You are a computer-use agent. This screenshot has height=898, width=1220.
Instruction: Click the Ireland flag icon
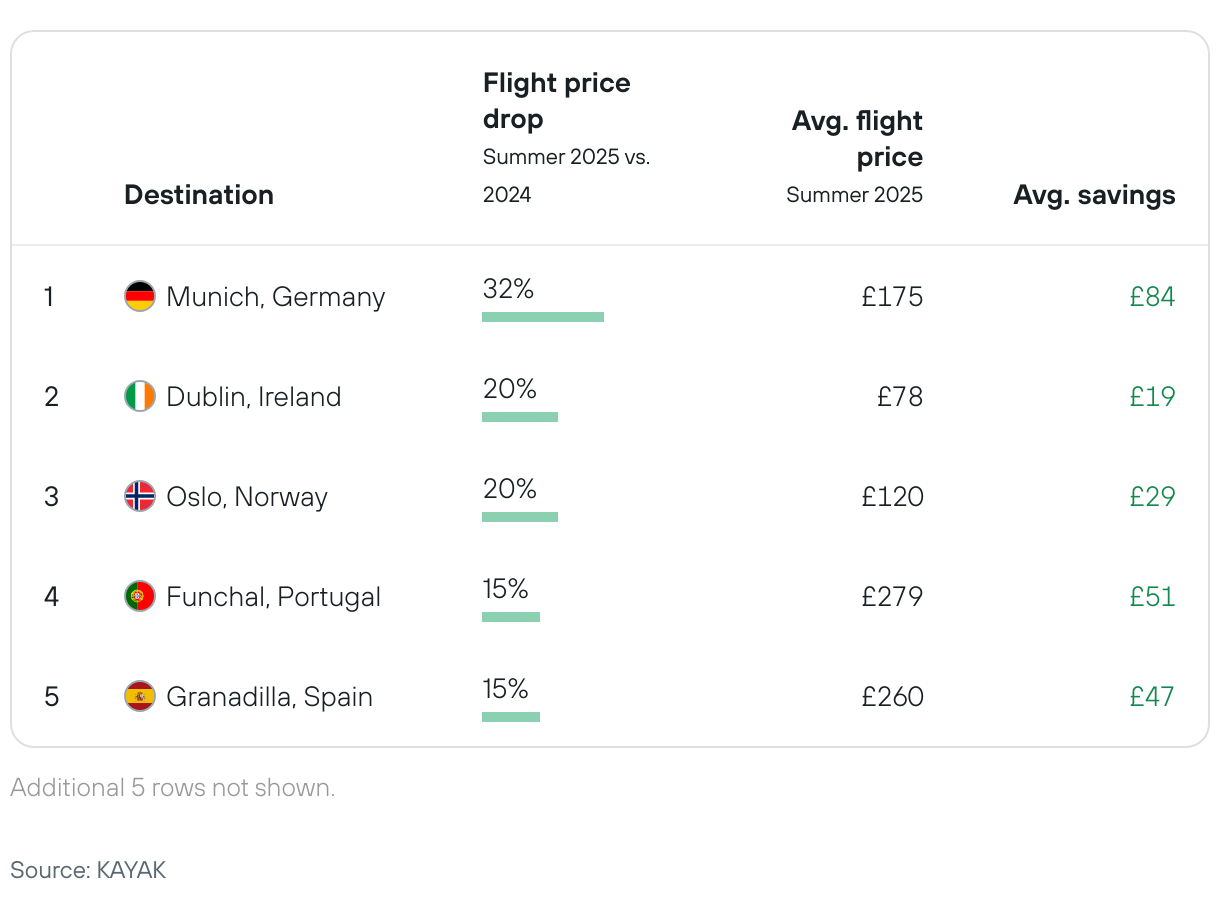(x=139, y=397)
